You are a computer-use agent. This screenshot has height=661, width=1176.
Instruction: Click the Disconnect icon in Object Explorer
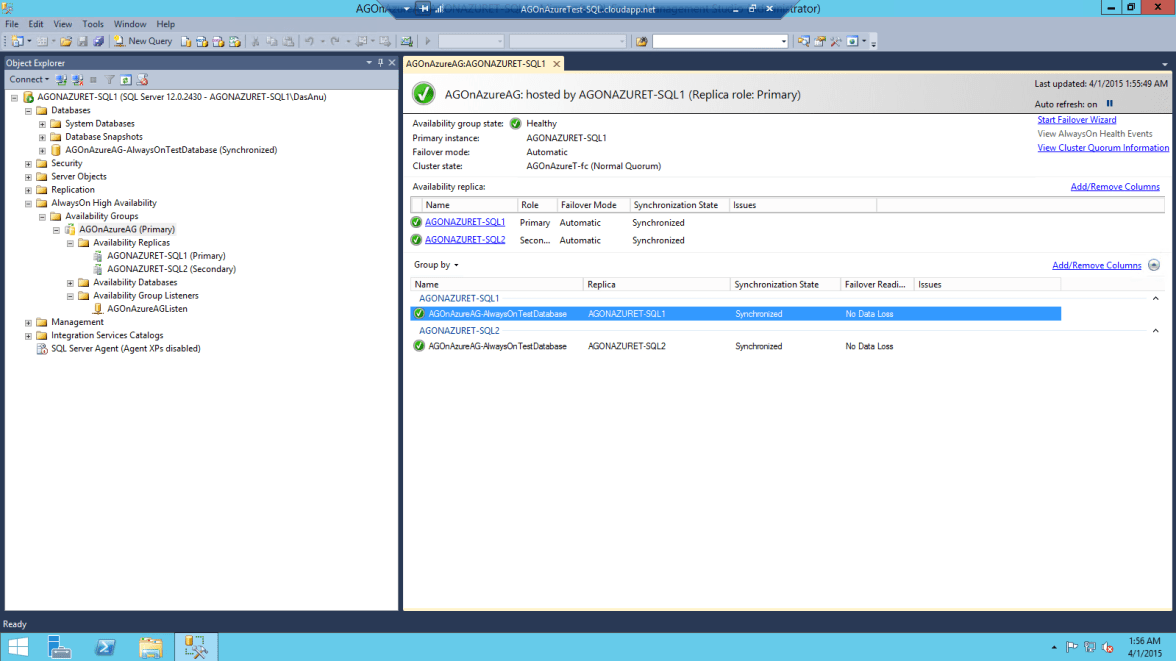click(x=77, y=79)
